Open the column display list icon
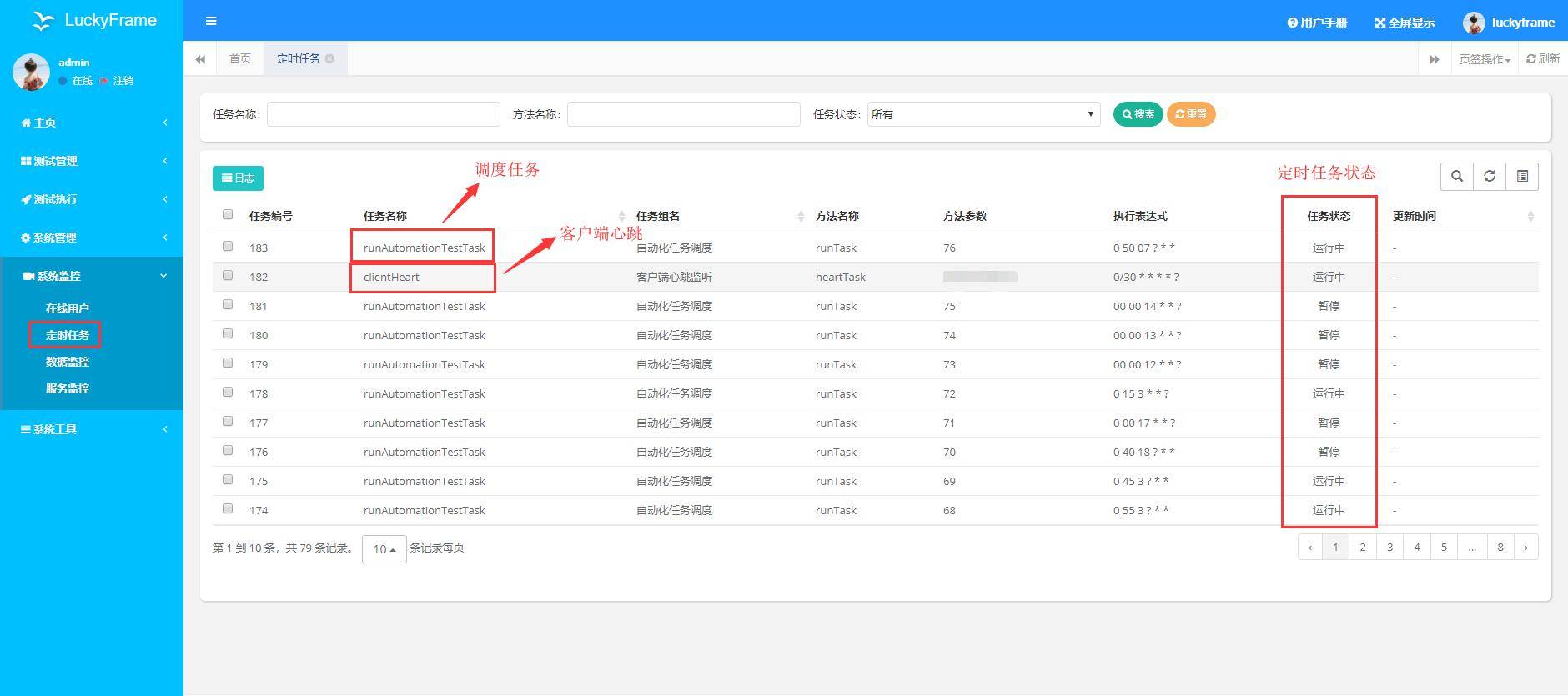Screen dimensions: 1568x696 pyautogui.click(x=1522, y=176)
